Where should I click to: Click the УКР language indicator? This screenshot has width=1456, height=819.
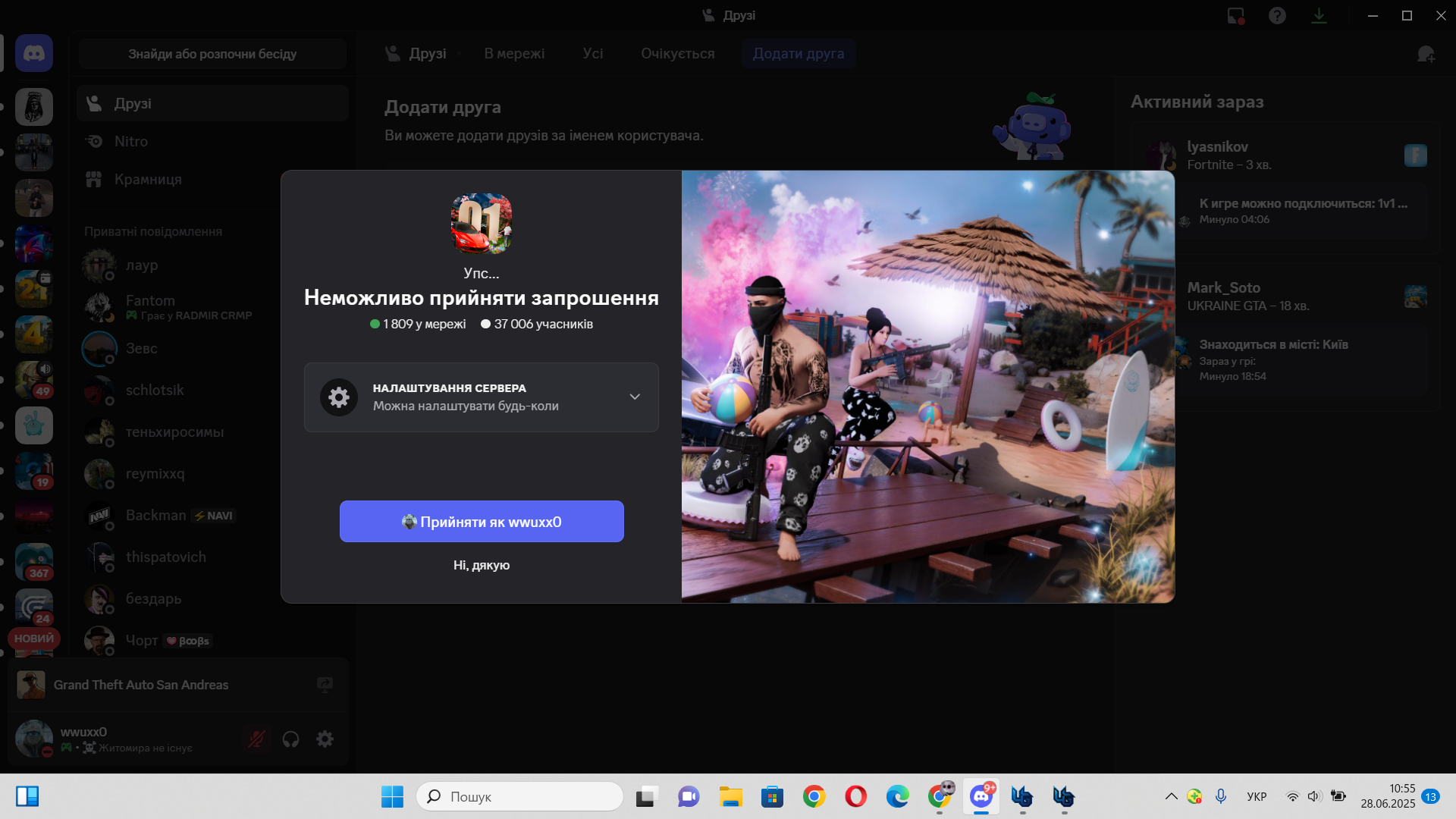1257,796
